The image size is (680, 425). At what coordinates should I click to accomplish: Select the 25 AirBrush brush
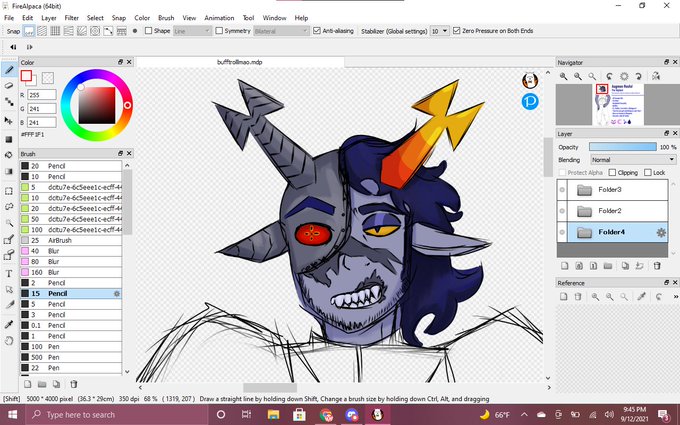pos(71,240)
